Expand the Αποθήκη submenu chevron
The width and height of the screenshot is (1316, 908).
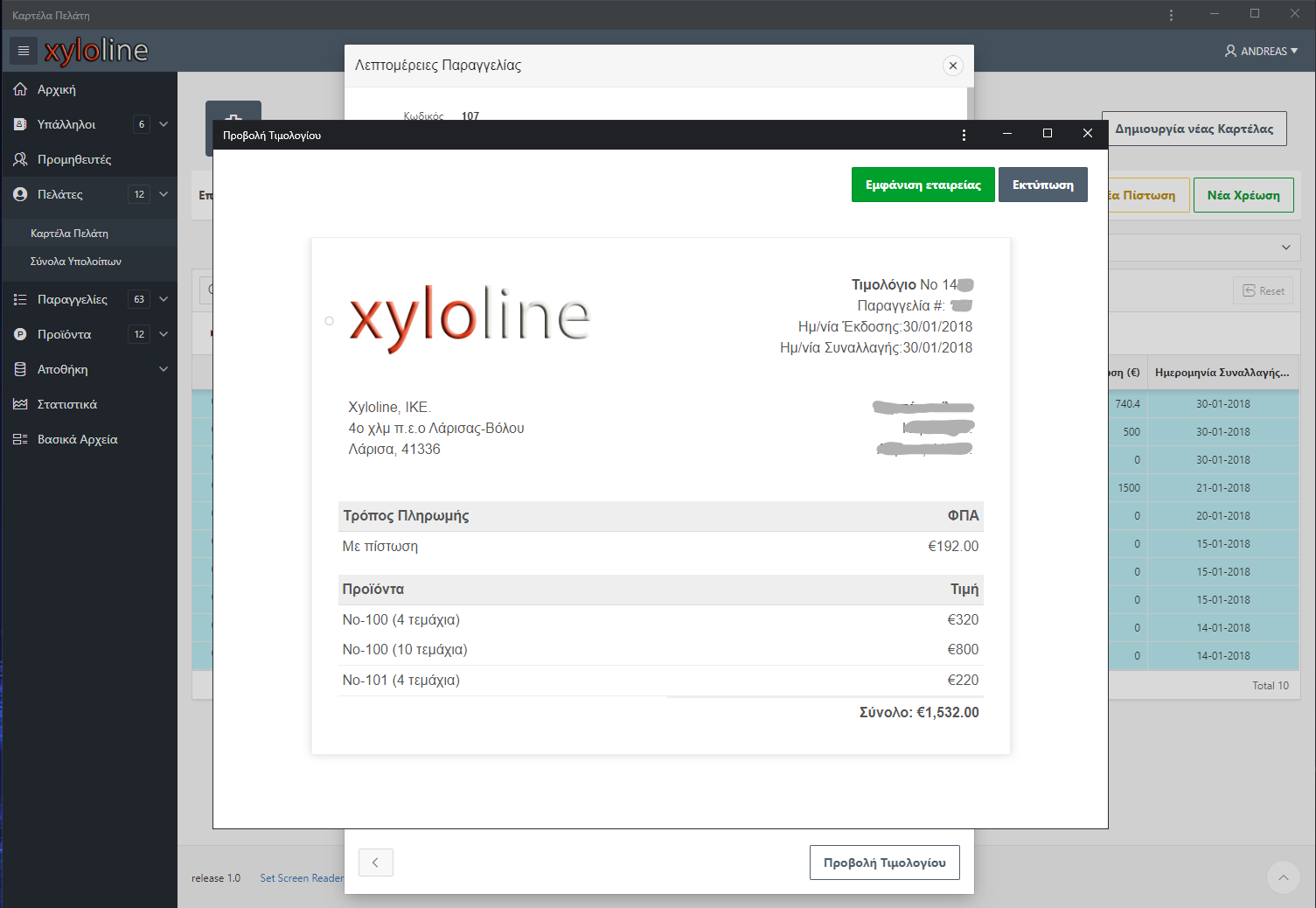[164, 369]
